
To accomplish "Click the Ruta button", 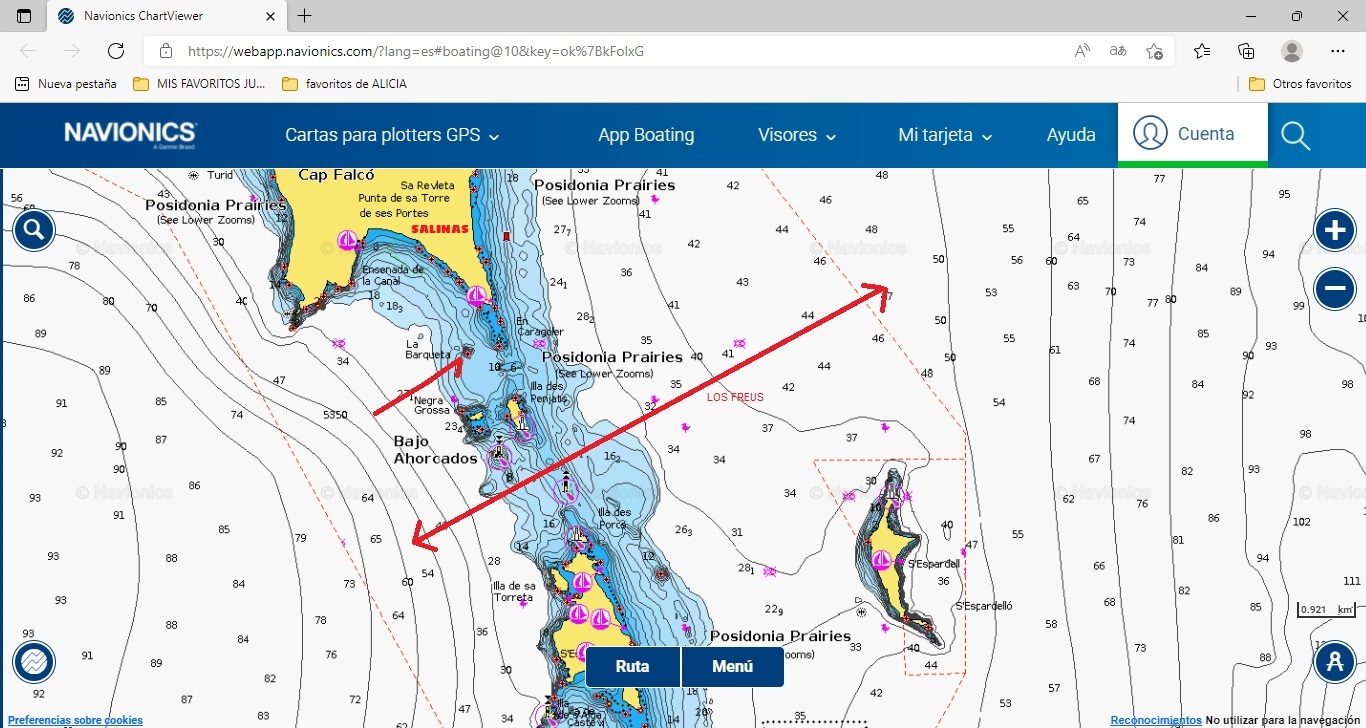I will pyautogui.click(x=632, y=666).
